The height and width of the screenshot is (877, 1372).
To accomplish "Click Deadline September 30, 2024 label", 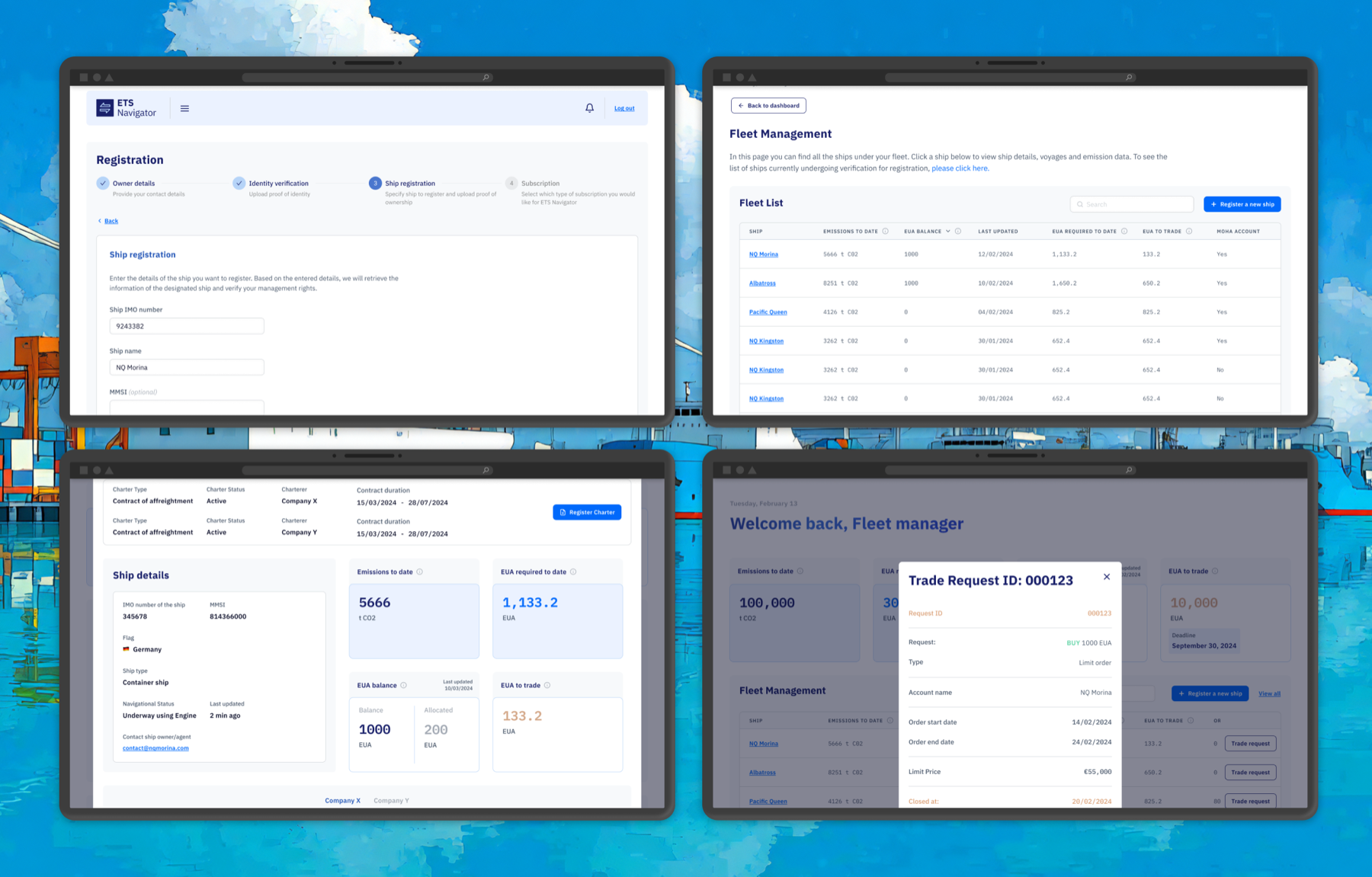I will click(x=1204, y=641).
